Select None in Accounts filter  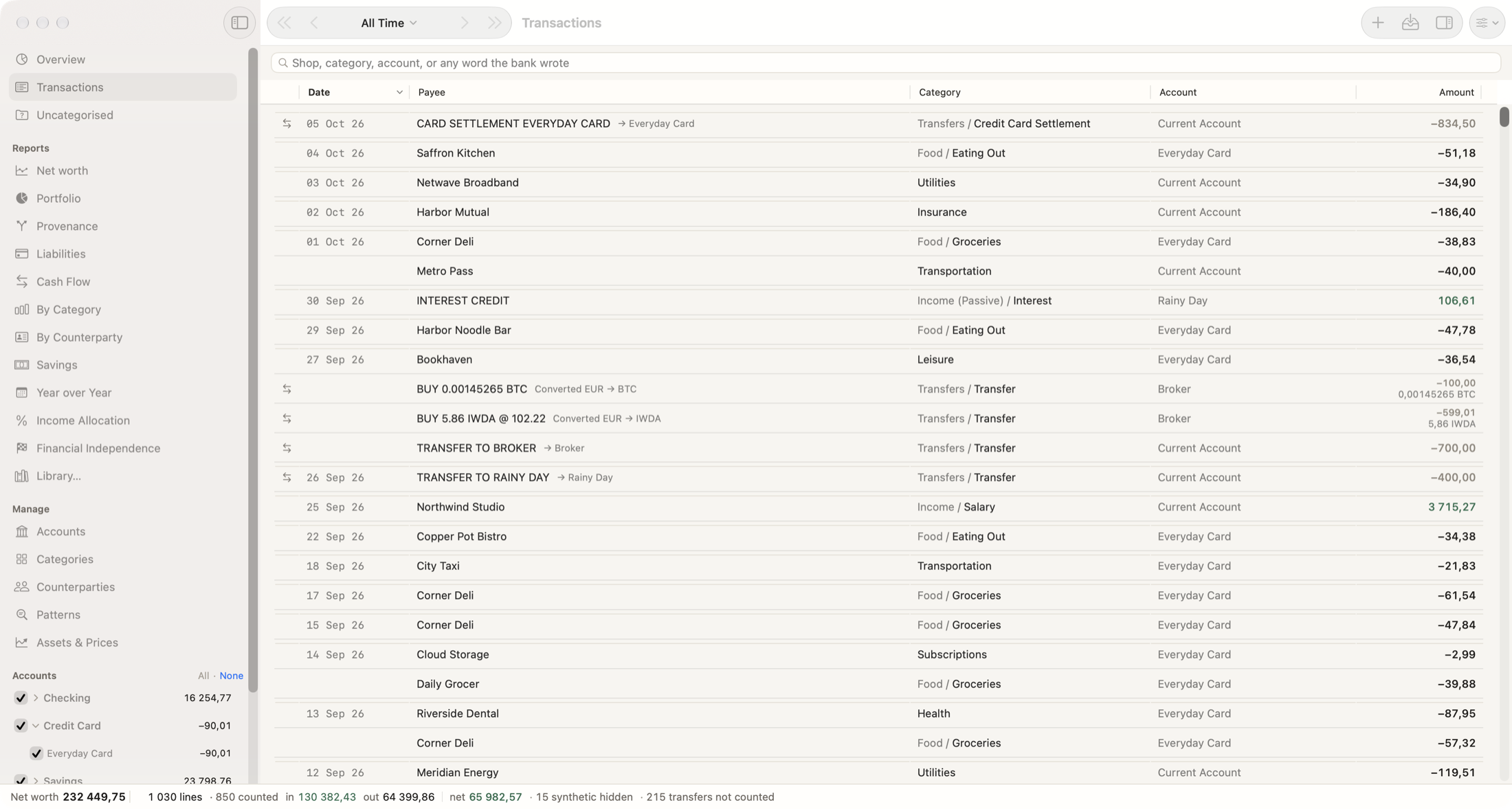[231, 676]
